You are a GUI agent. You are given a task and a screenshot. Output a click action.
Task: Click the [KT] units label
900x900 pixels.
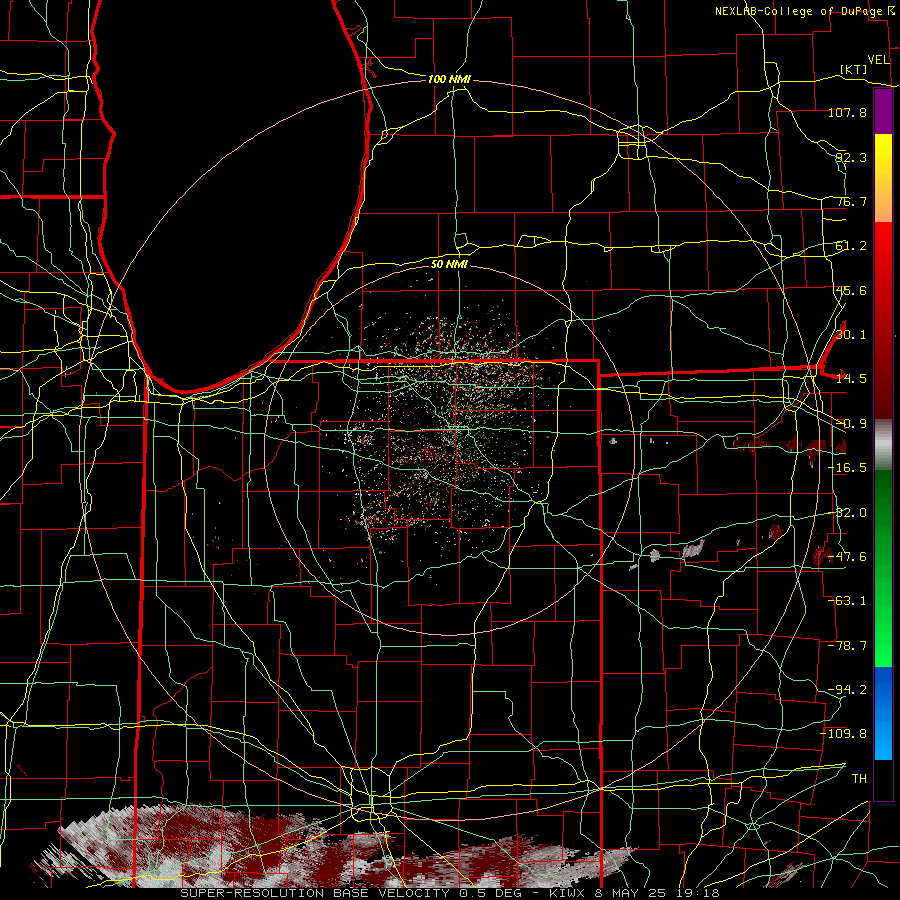854,69
